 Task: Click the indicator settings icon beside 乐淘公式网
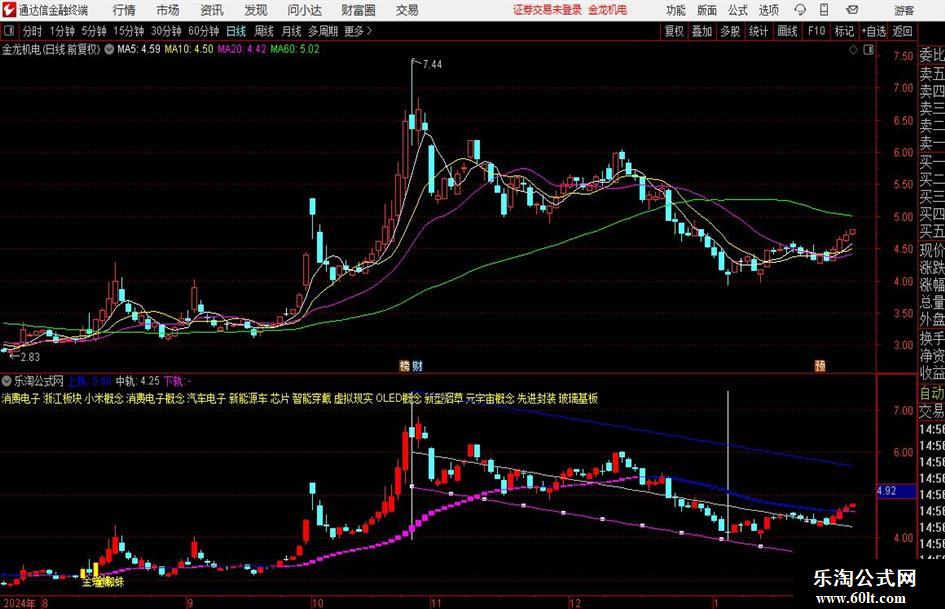[x=7, y=380]
